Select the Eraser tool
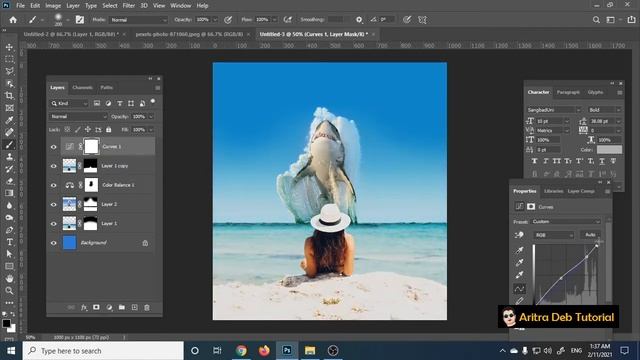This screenshot has width=640, height=360. [9, 181]
